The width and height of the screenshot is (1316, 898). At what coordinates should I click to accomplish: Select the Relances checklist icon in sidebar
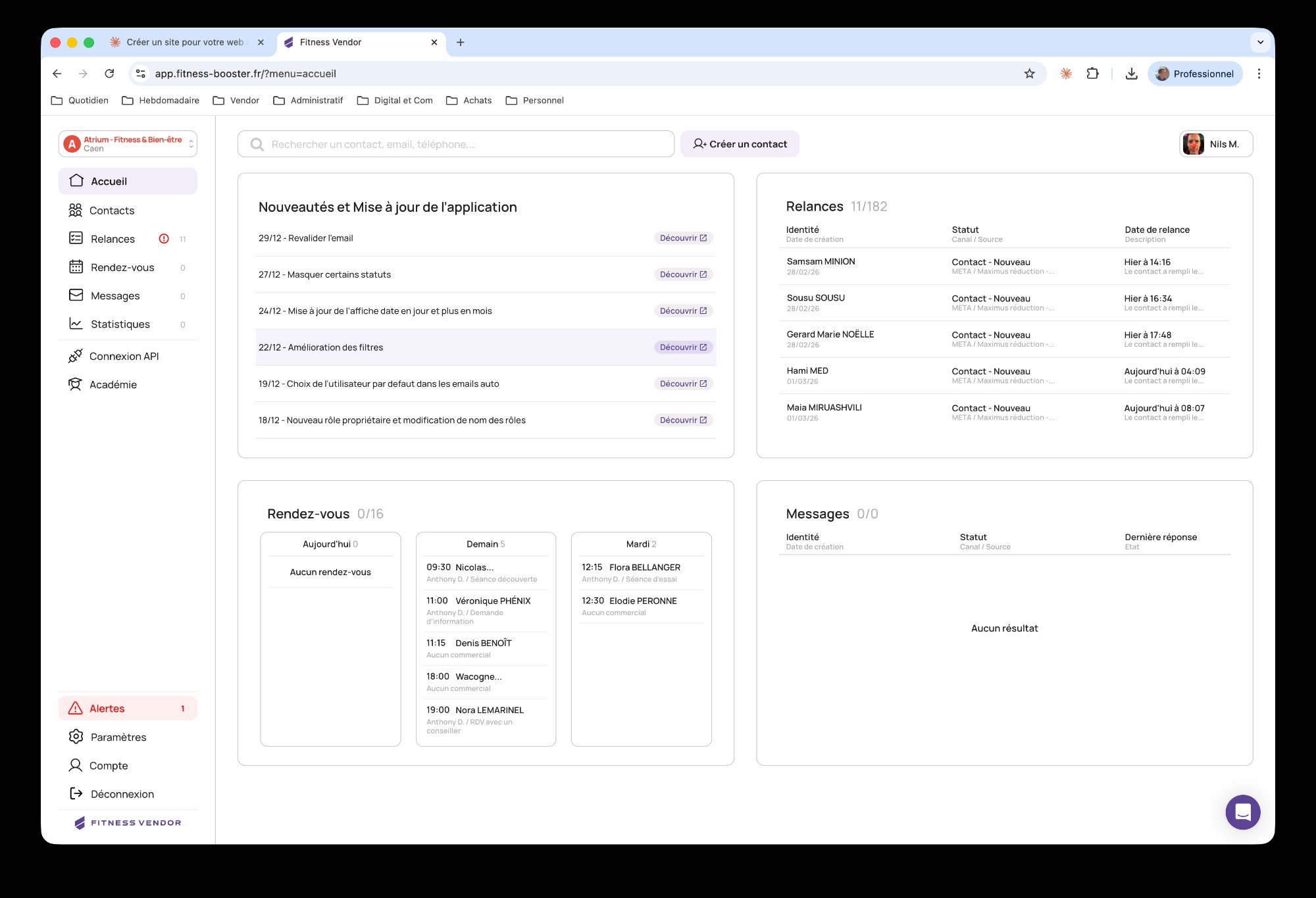point(76,238)
